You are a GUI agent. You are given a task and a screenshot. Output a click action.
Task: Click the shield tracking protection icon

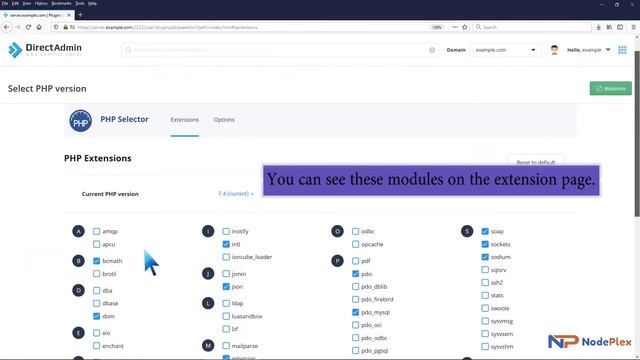[56, 27]
